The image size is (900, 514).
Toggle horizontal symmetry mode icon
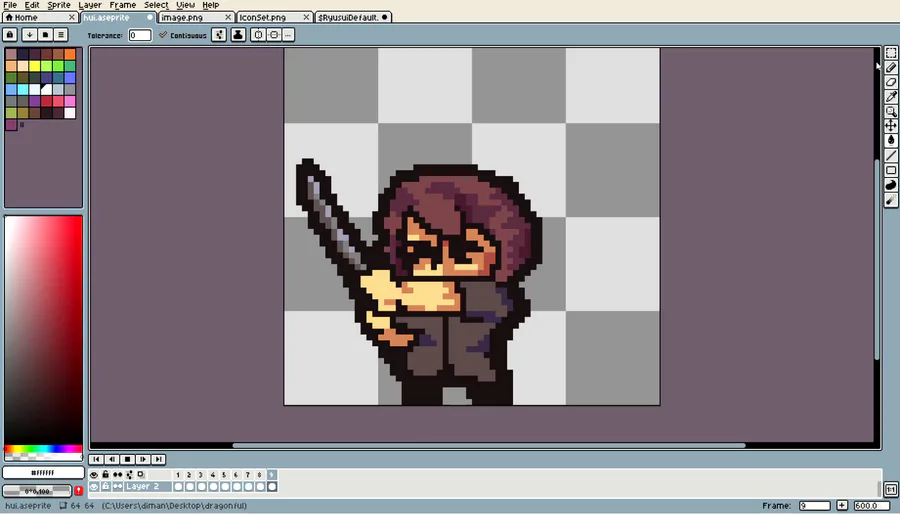(x=258, y=35)
